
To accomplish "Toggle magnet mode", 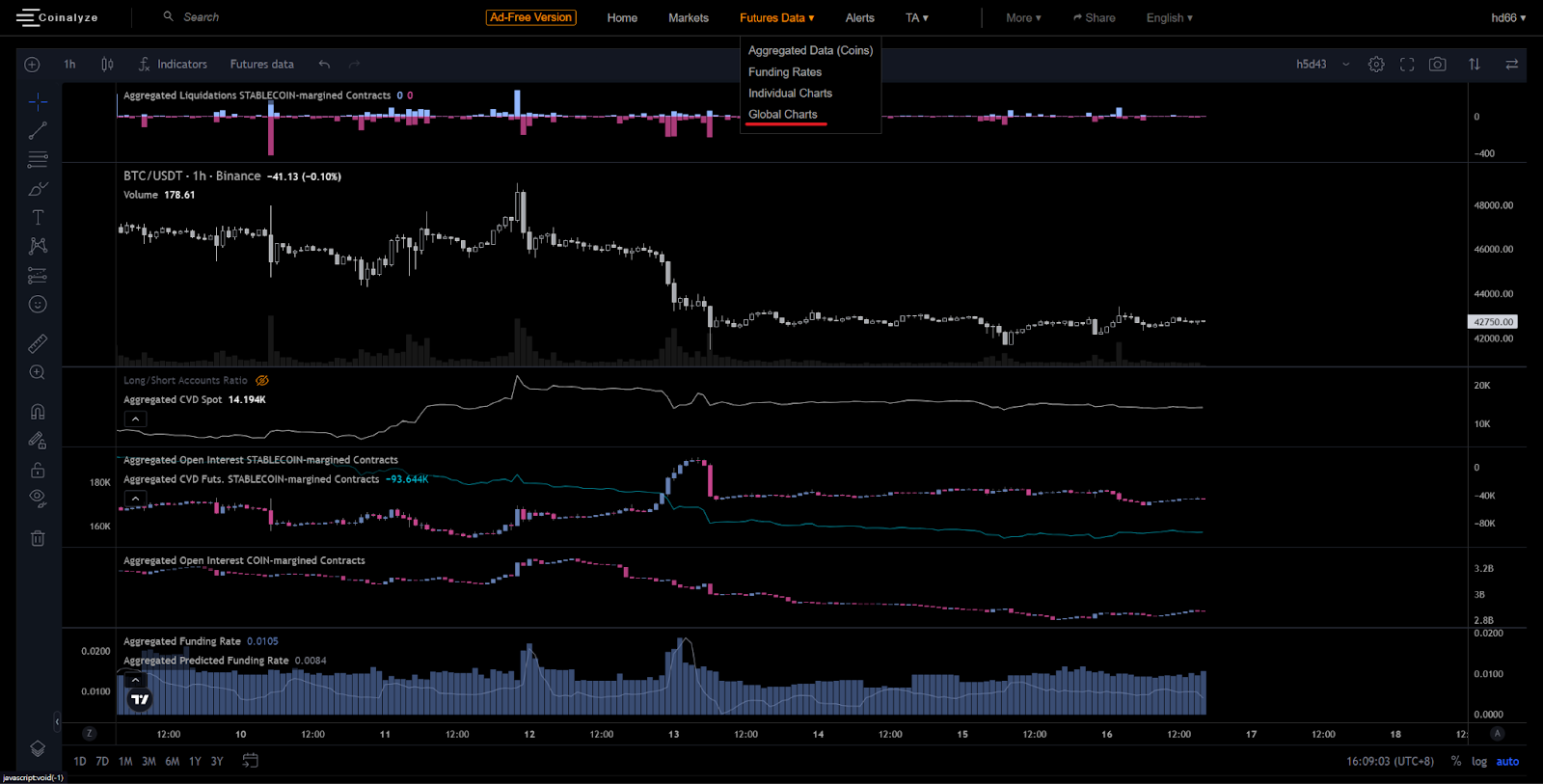I will 38,412.
